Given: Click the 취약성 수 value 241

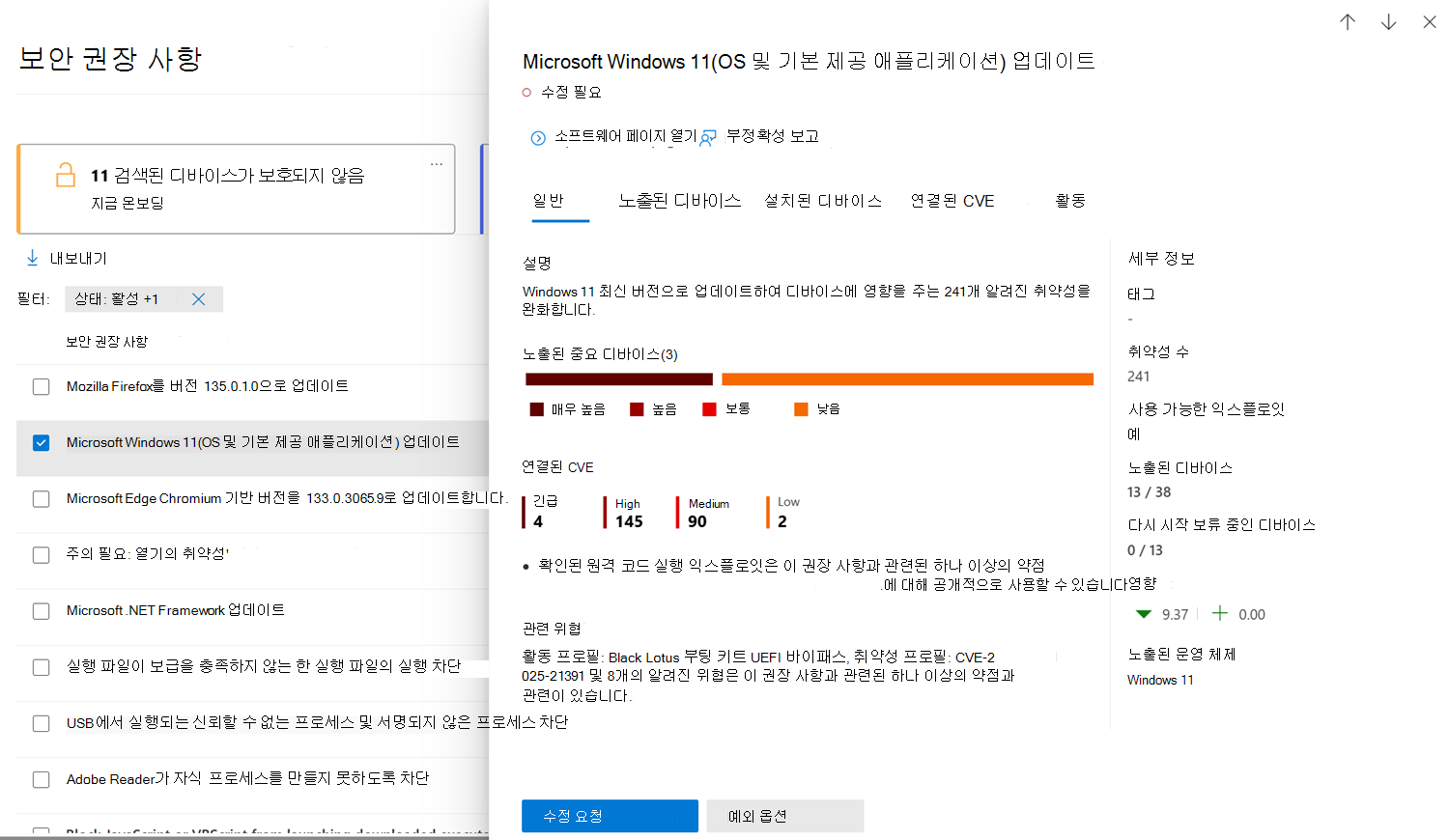Looking at the screenshot, I should coord(1139,377).
